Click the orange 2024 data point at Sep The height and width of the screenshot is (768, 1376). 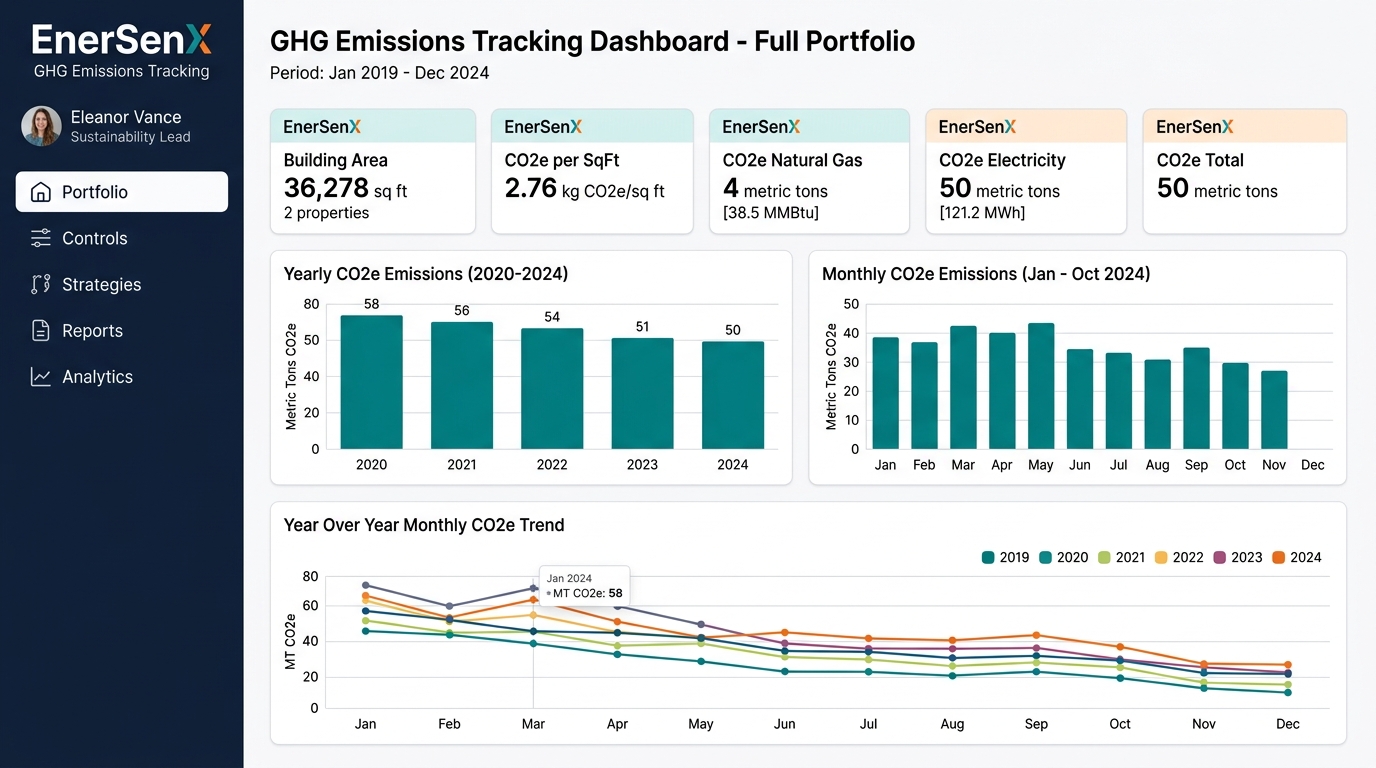1036,635
